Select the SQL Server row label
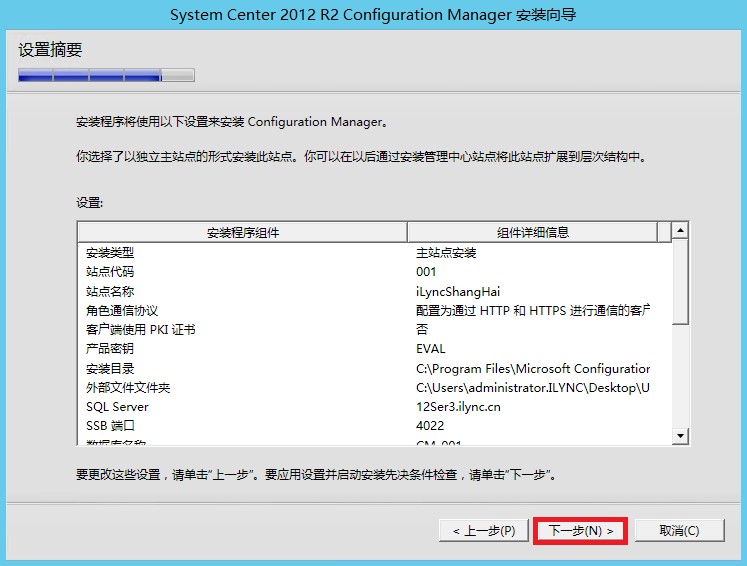The image size is (747, 566). (x=117, y=407)
